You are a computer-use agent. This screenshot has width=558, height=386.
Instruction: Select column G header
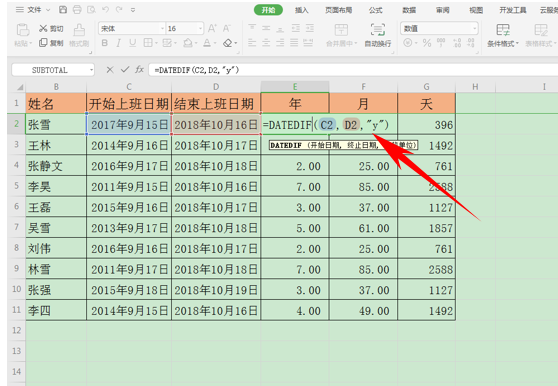[426, 86]
